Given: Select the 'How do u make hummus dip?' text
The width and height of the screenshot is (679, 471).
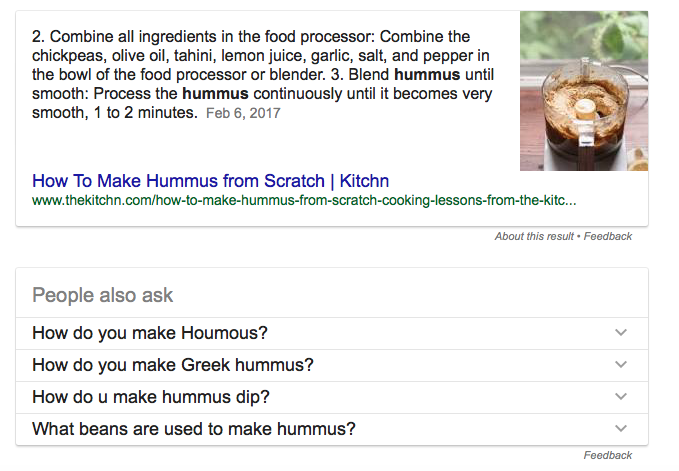Looking at the screenshot, I should point(151,397).
